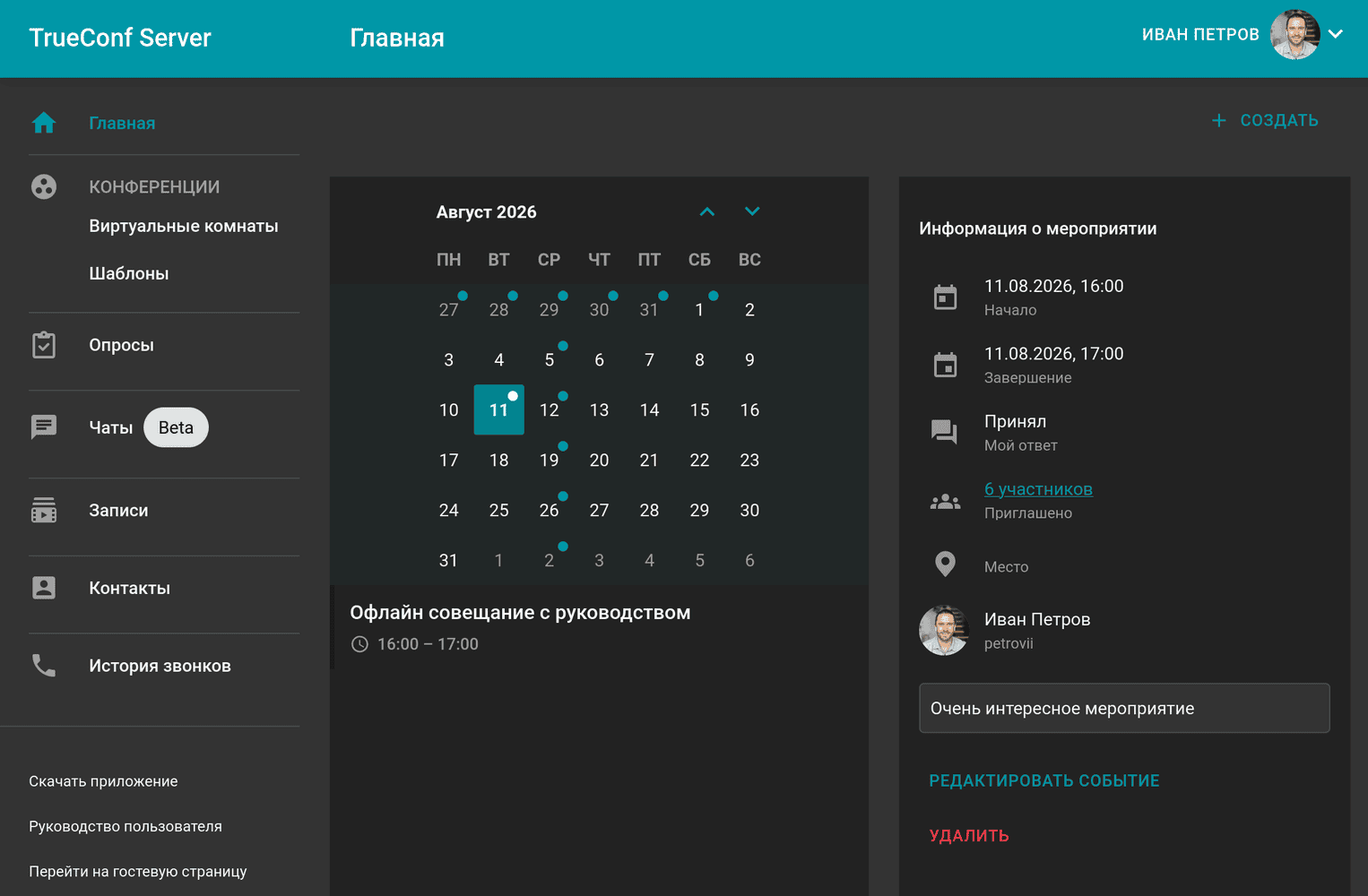Click the Beta badge next to Чаты
The height and width of the screenshot is (896, 1368).
(x=176, y=427)
